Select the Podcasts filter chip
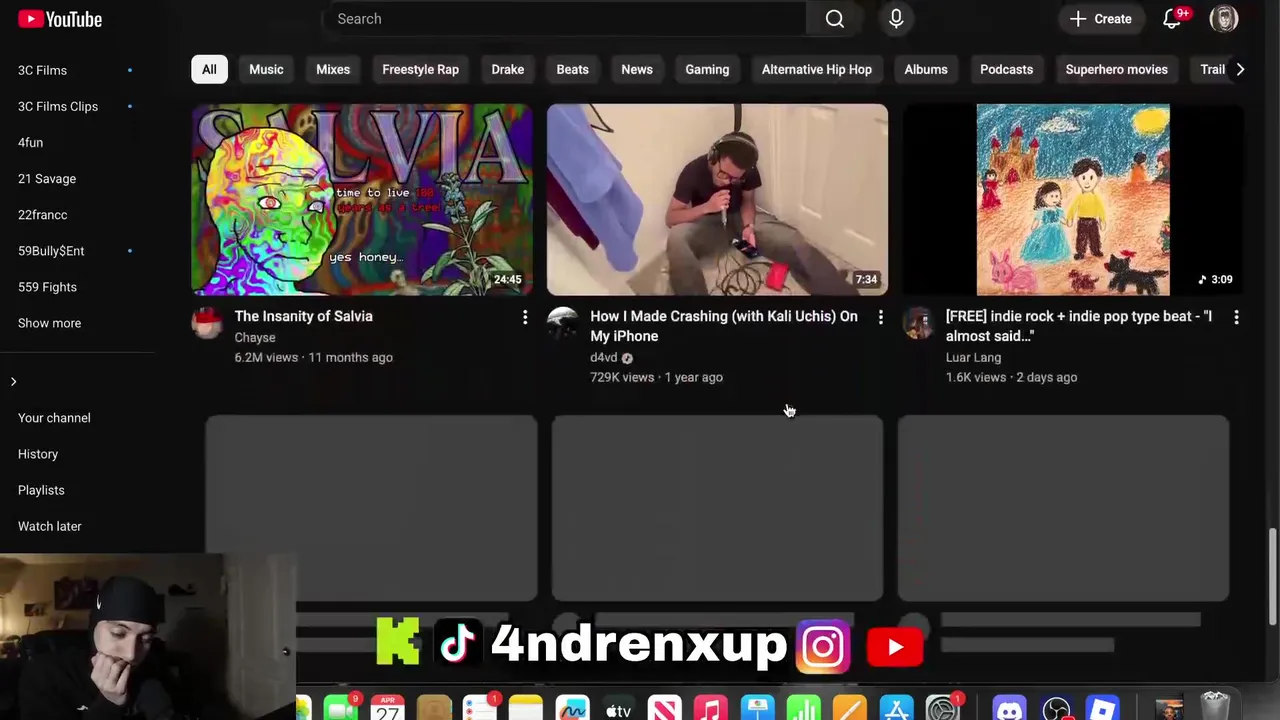The image size is (1280, 720). (x=1006, y=69)
